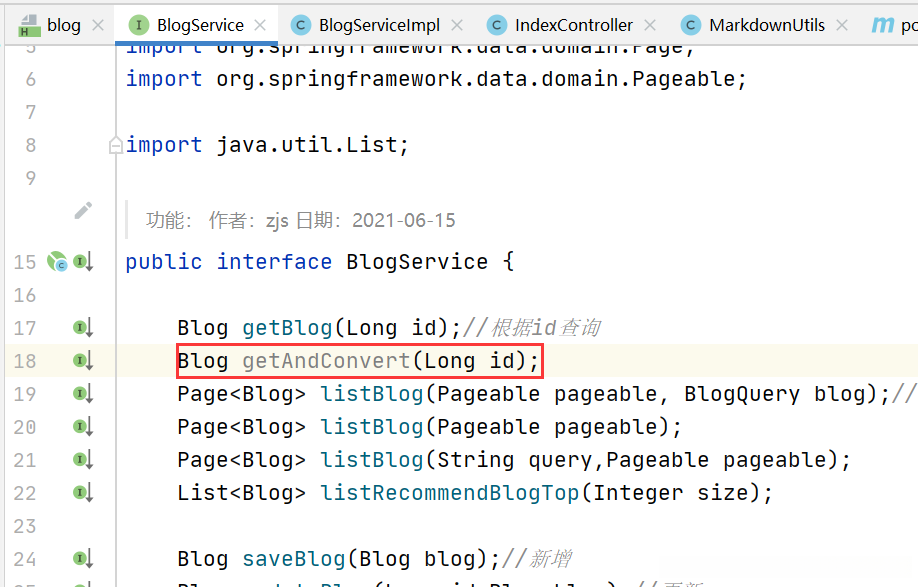Click implementation gutter icon on line 21
918x587 pixels.
83,460
